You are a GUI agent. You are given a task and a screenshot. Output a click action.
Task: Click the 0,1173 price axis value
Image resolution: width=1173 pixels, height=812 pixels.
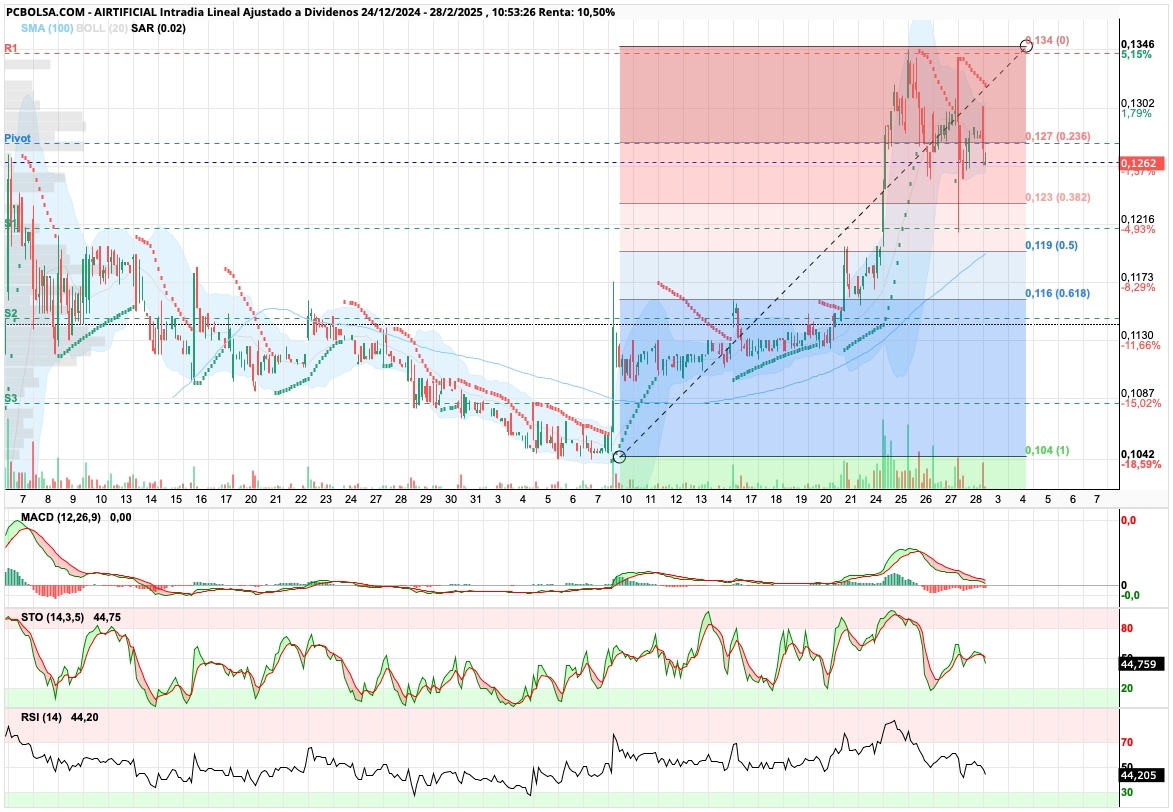[x=1138, y=277]
